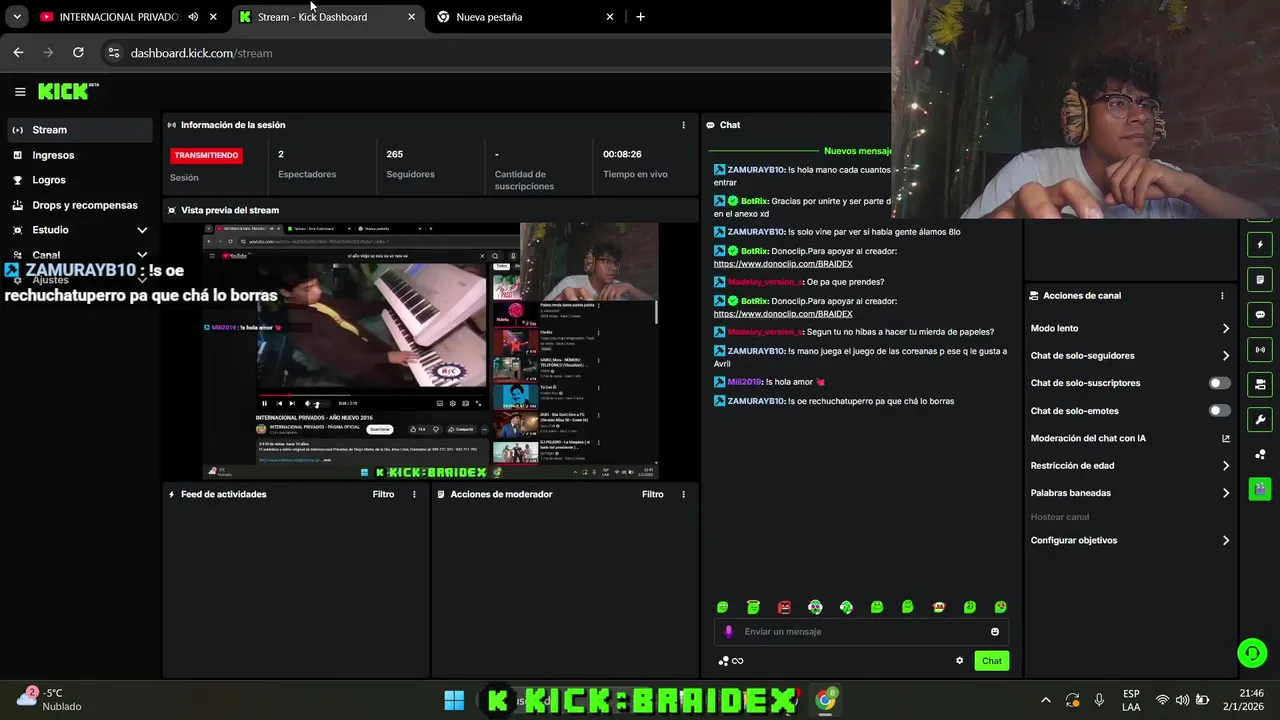Open the hamburger navigation menu
1280x720 pixels.
point(20,92)
